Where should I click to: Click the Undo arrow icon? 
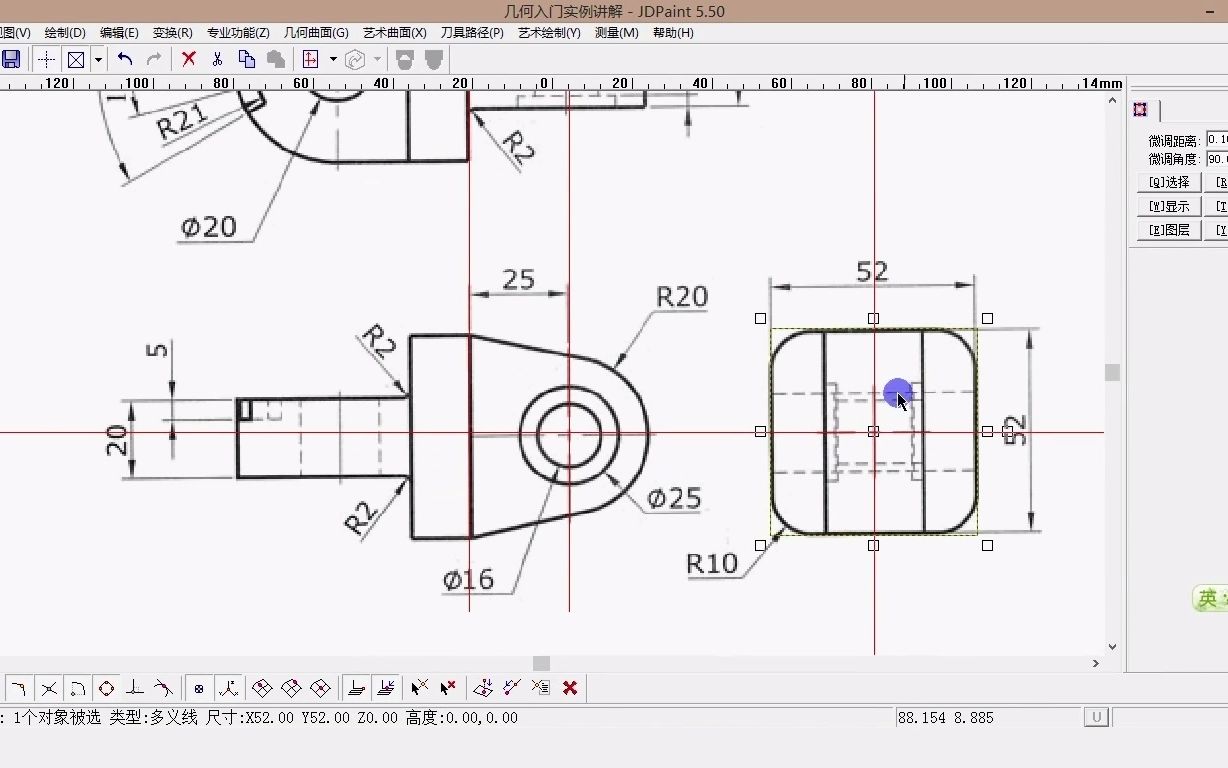point(125,59)
